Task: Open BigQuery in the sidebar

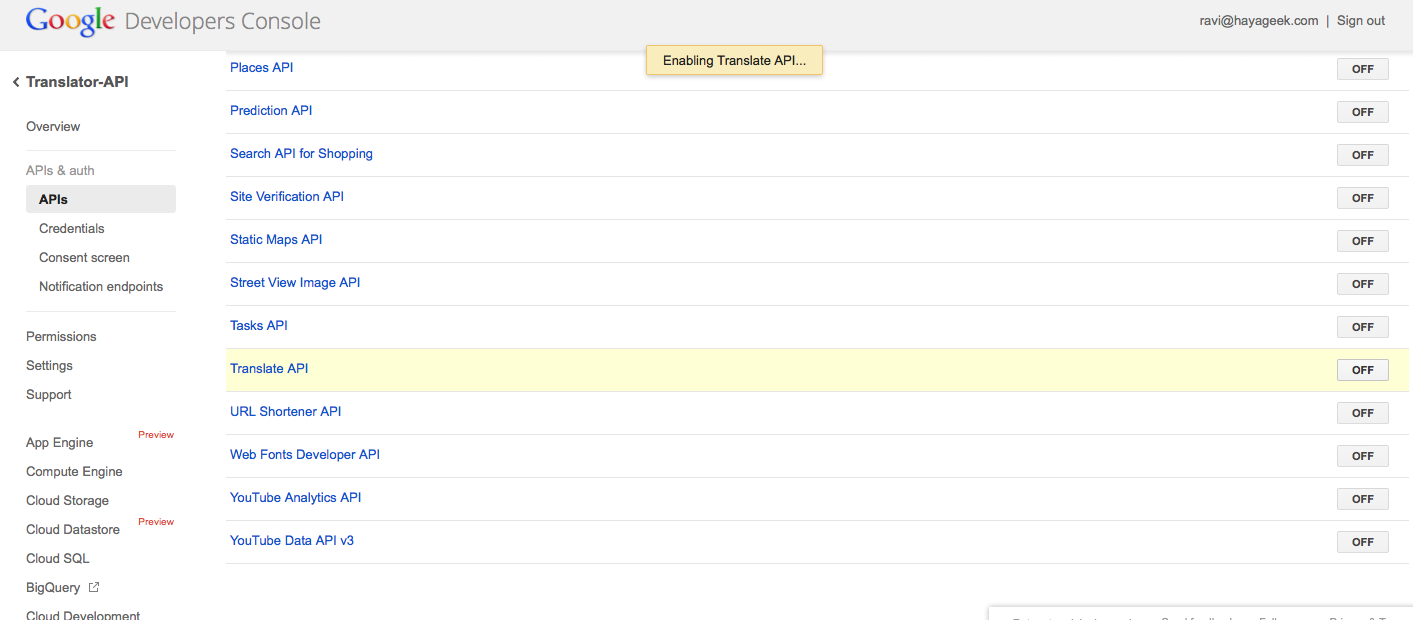Action: click(x=55, y=588)
